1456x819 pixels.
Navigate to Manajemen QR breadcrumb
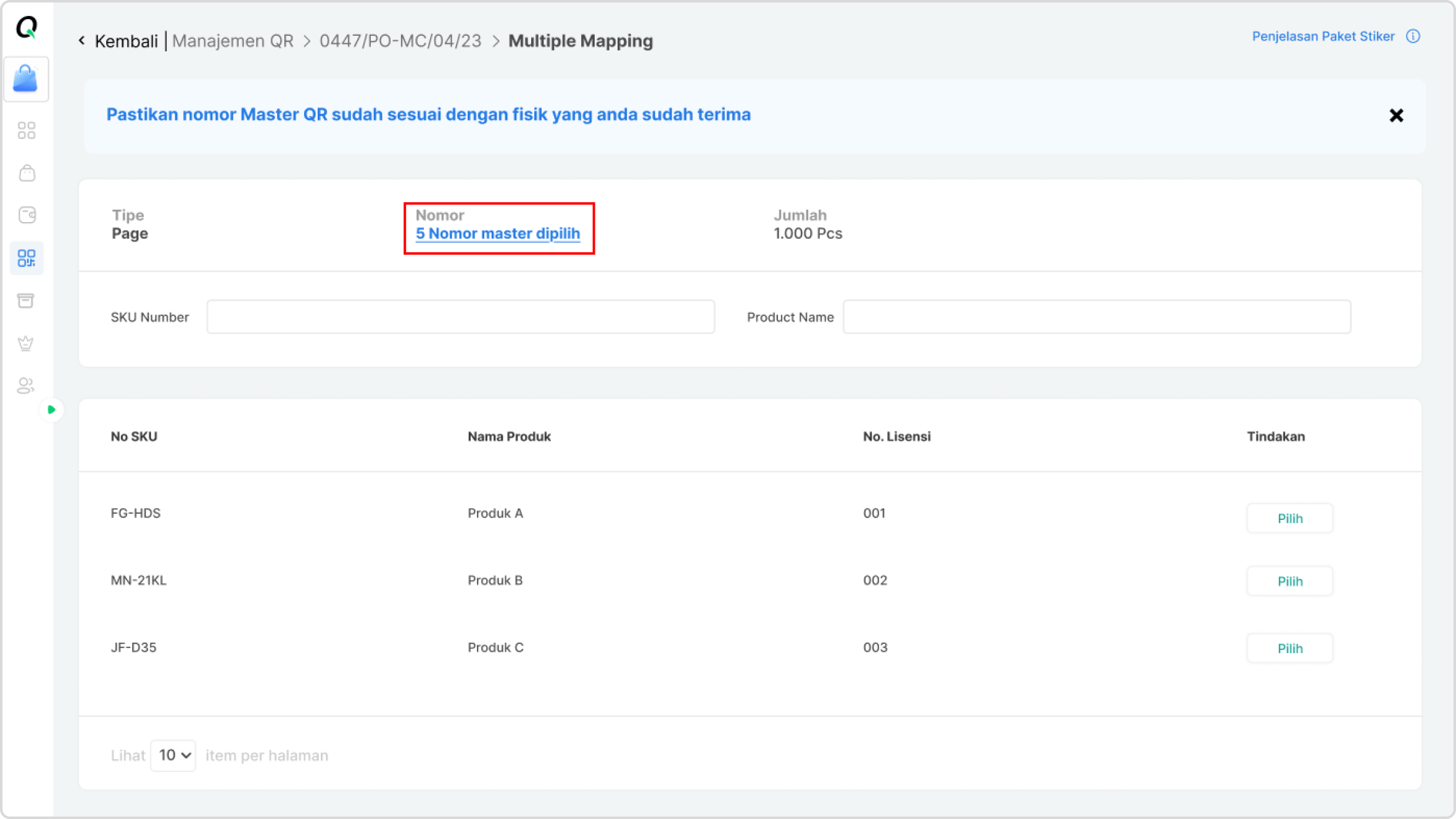pyautogui.click(x=233, y=41)
